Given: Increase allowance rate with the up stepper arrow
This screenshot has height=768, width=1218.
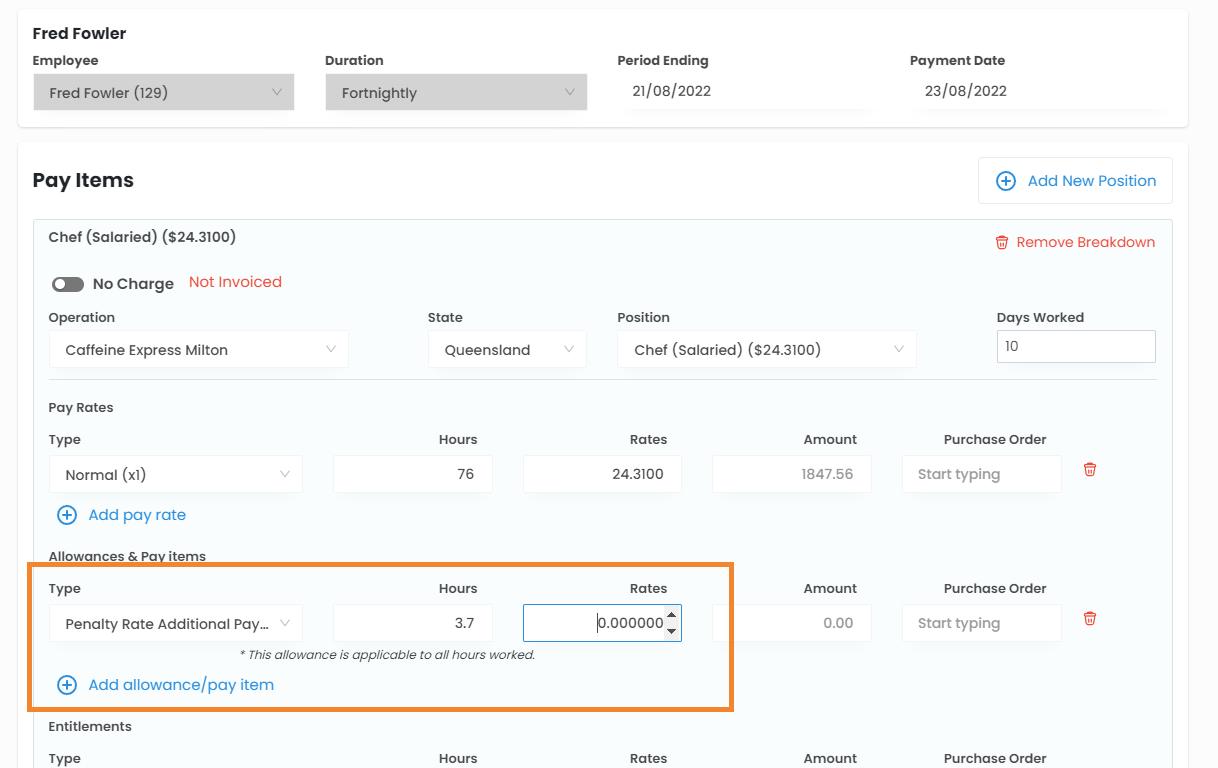Looking at the screenshot, I should pos(672,615).
